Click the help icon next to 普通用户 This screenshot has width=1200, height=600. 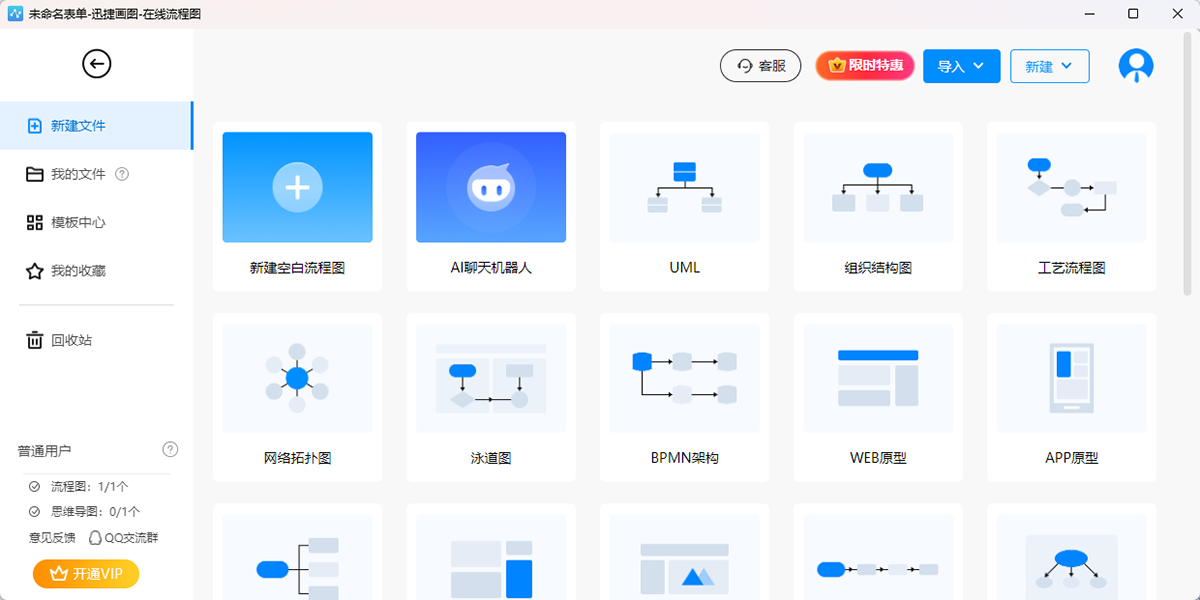click(x=170, y=449)
